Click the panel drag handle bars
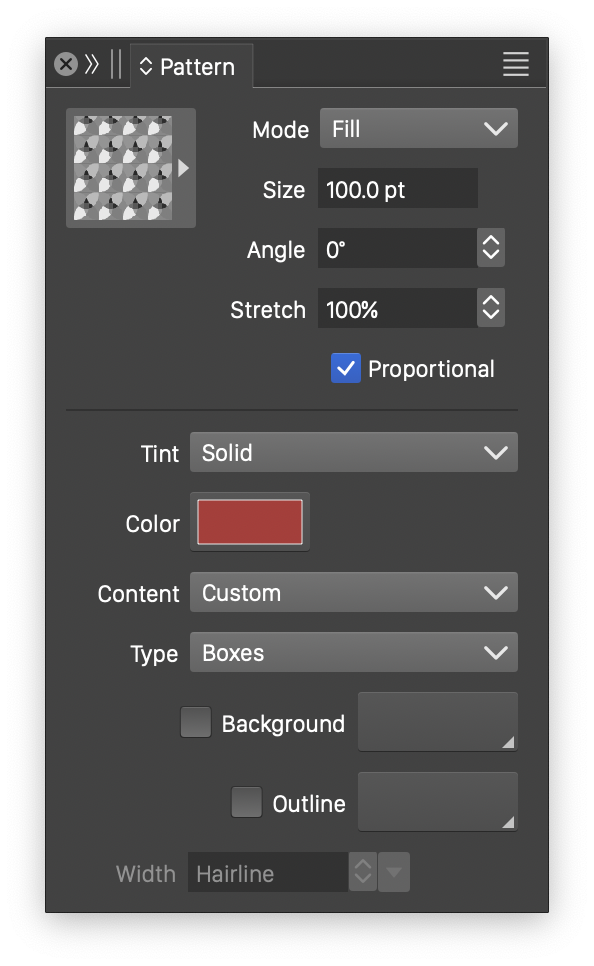Screen dimensions: 594x966 [116, 64]
